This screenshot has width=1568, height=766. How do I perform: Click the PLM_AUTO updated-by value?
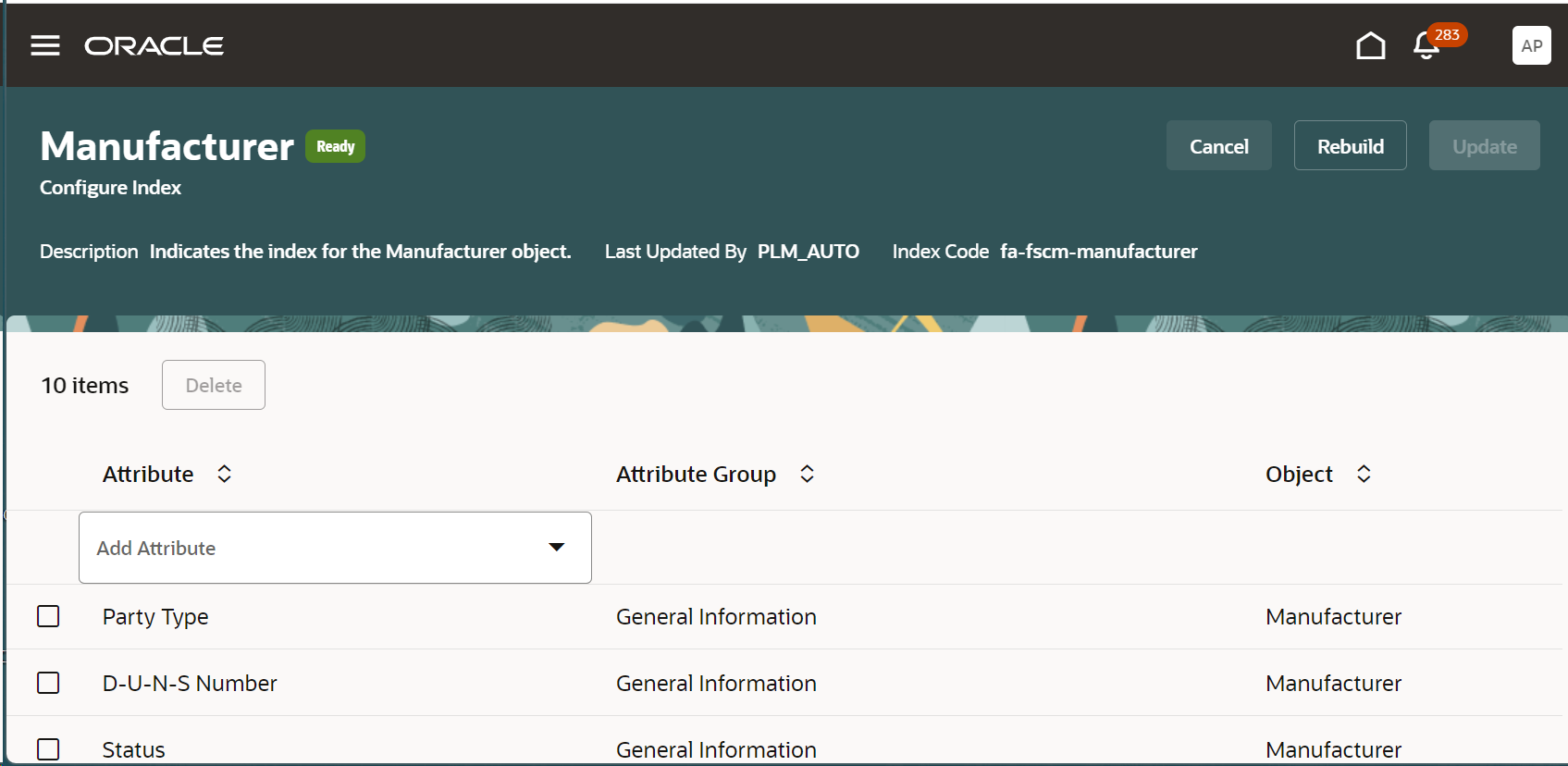[x=809, y=252]
